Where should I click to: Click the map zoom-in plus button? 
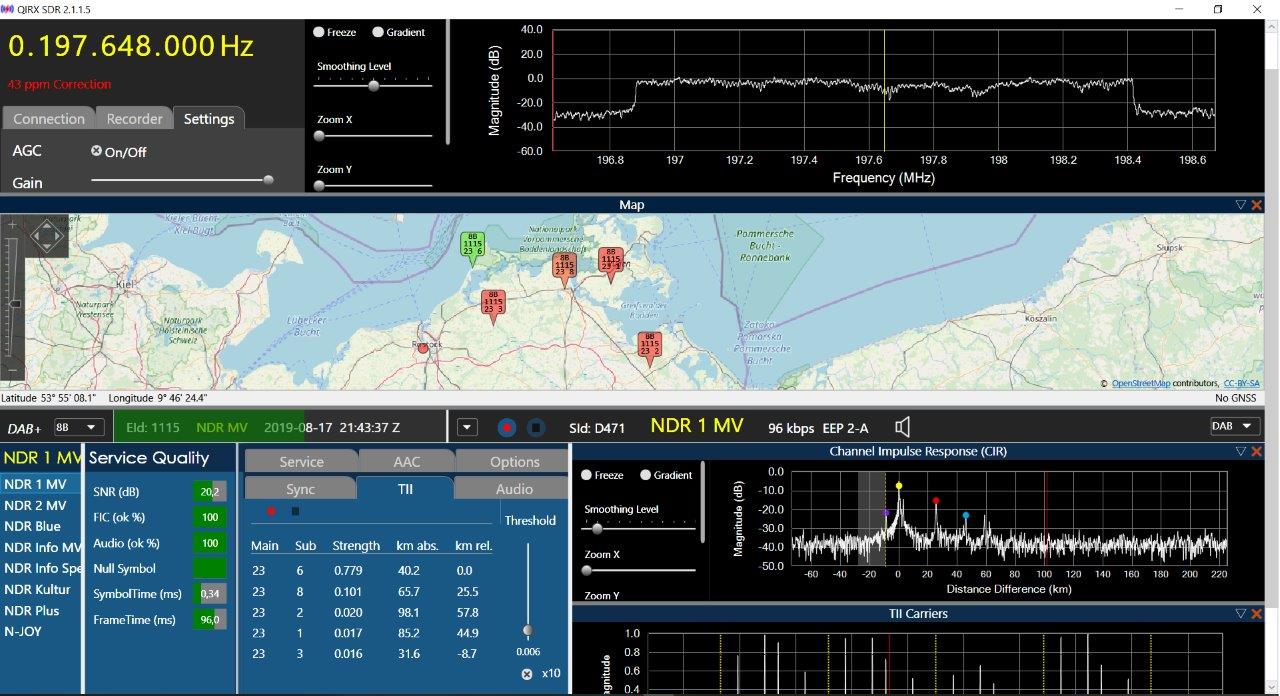coord(13,225)
